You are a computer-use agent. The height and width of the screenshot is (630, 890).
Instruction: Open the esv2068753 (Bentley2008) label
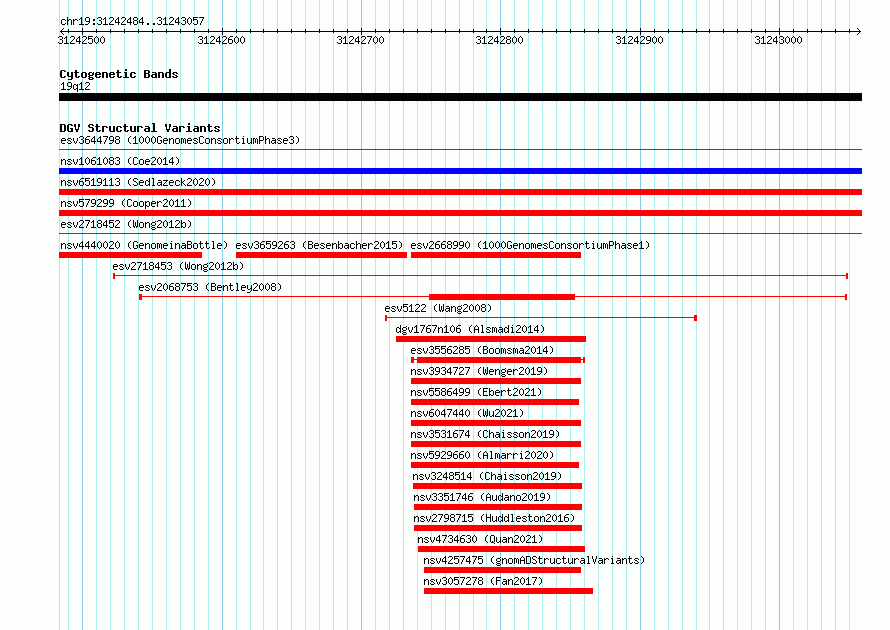click(210, 287)
